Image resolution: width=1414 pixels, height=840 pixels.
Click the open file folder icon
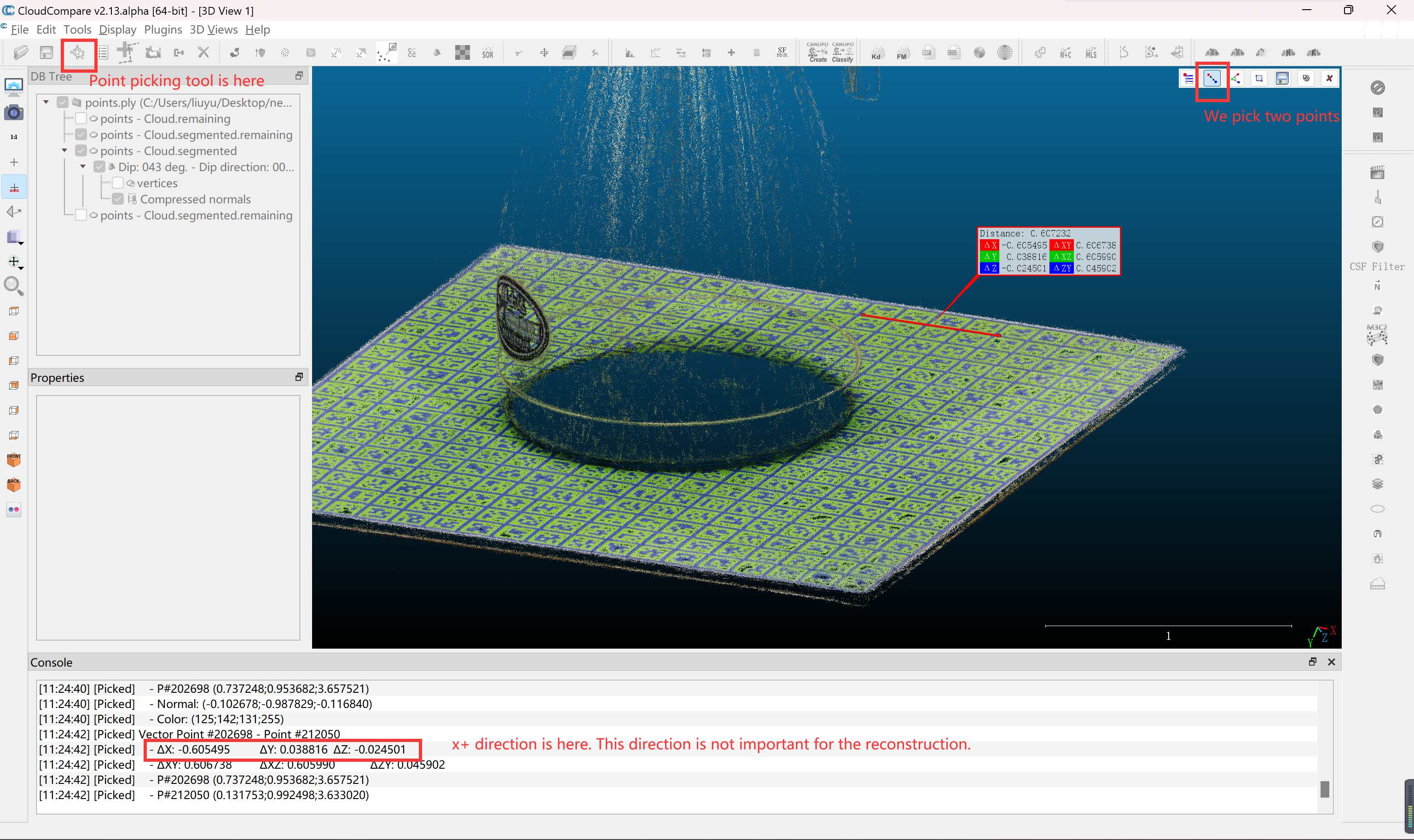21,53
